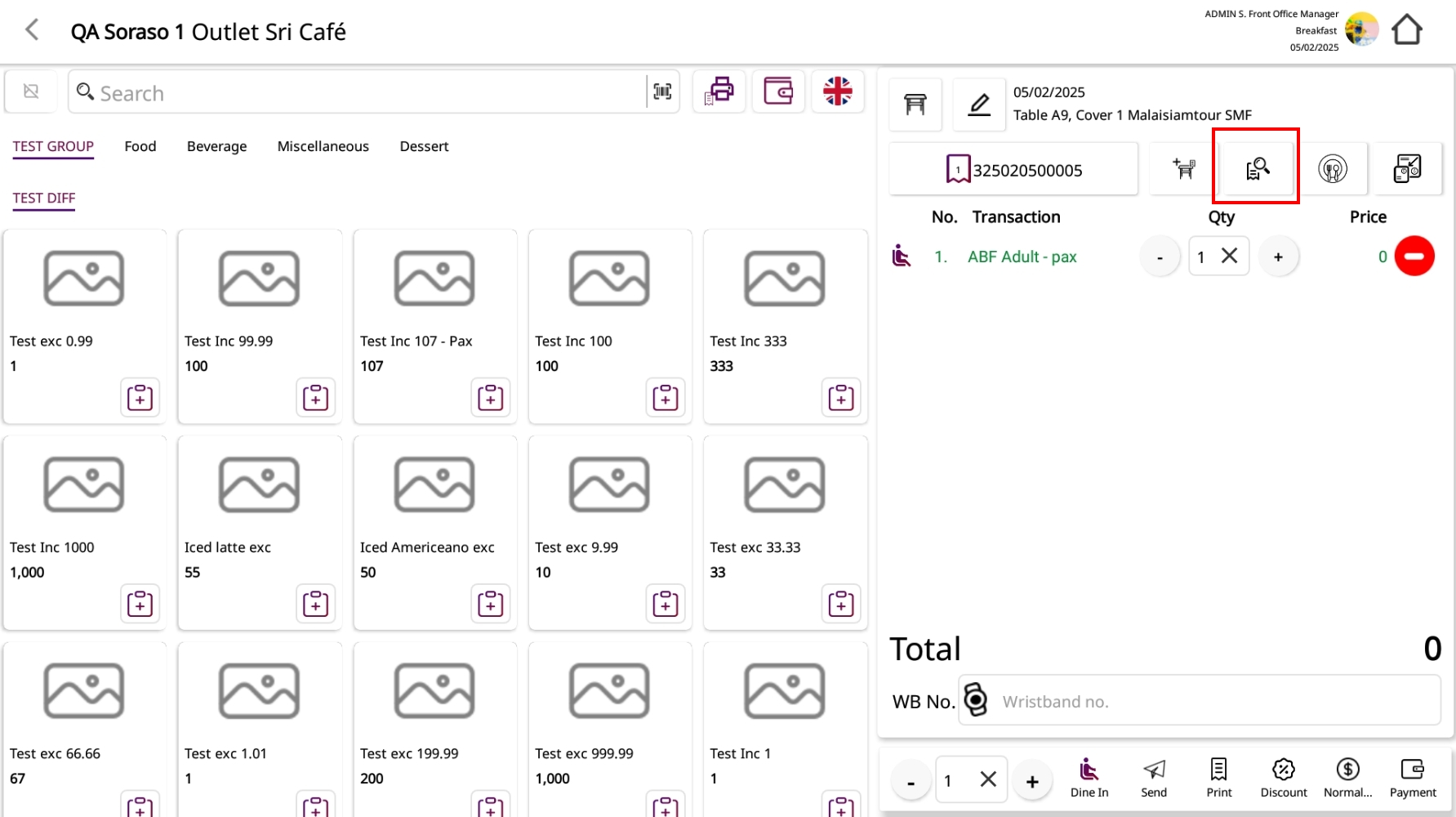The image size is (1456, 817).
Task: Open the bill search icon highlighted in red
Action: point(1256,168)
